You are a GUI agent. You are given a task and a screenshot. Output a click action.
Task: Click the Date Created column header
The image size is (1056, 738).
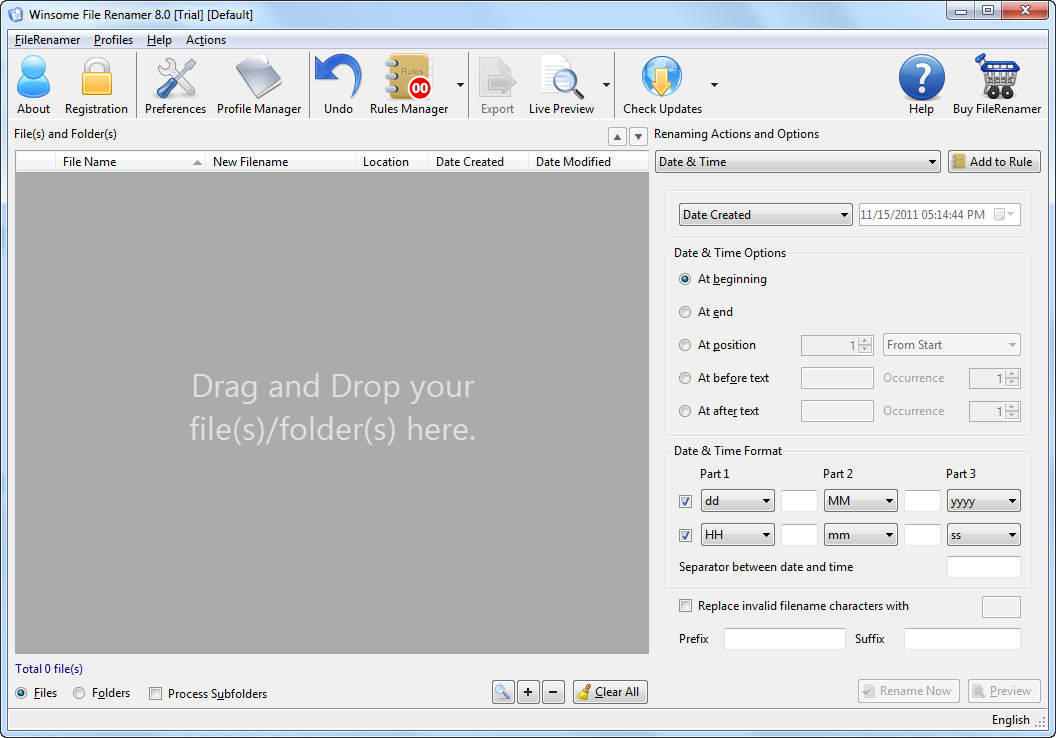478,162
